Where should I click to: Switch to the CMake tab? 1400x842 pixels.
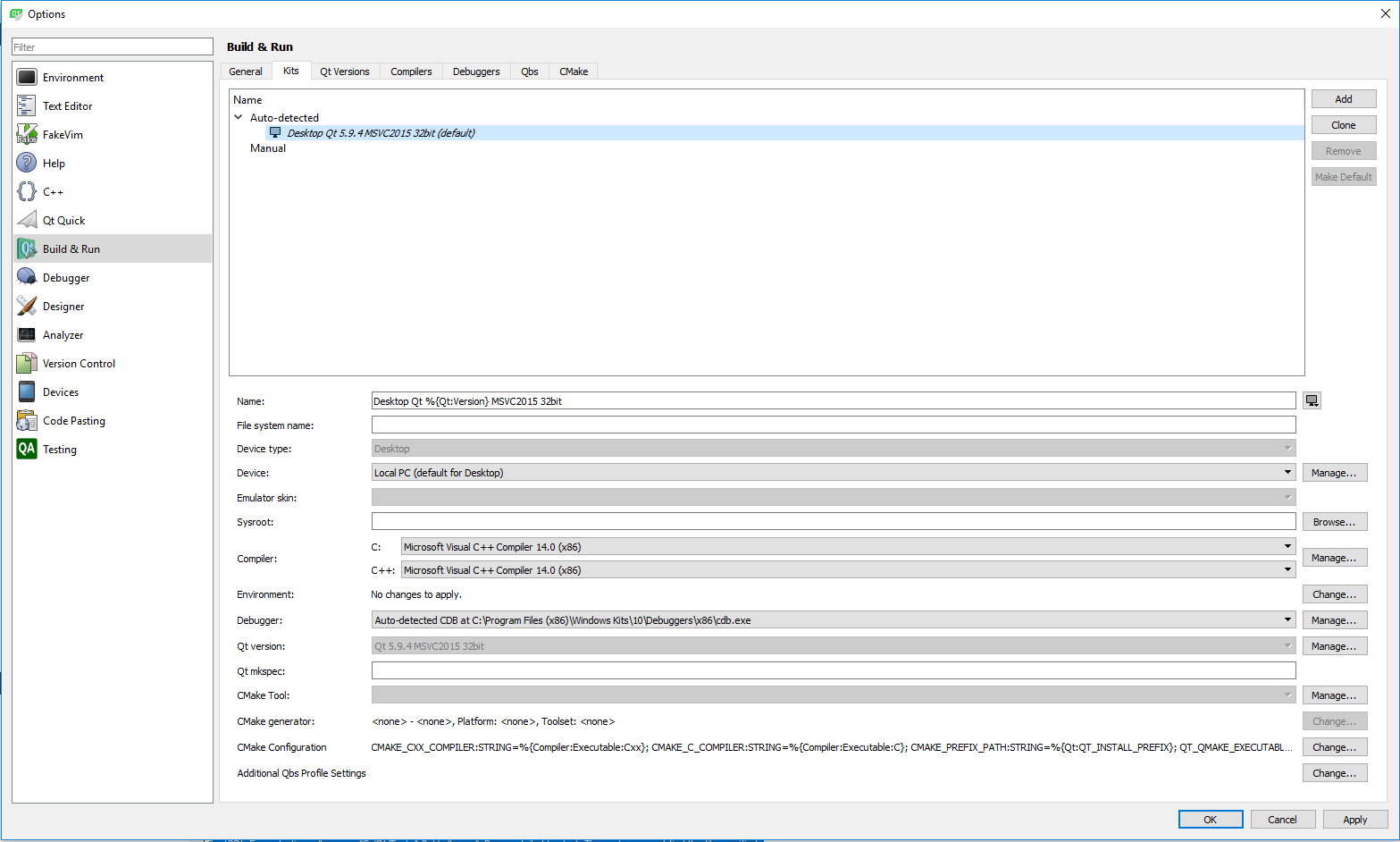(574, 72)
